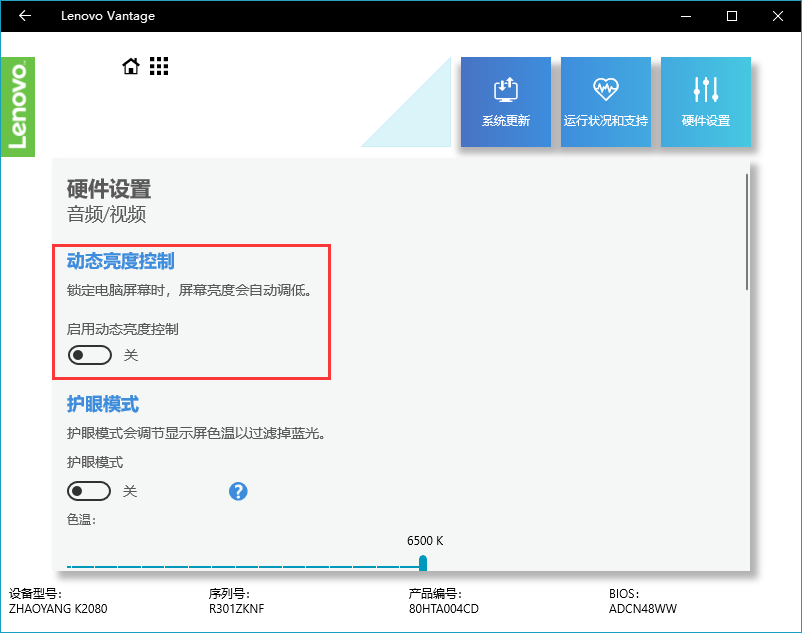Click the vertical scrollbar of the settings panel

click(747, 232)
